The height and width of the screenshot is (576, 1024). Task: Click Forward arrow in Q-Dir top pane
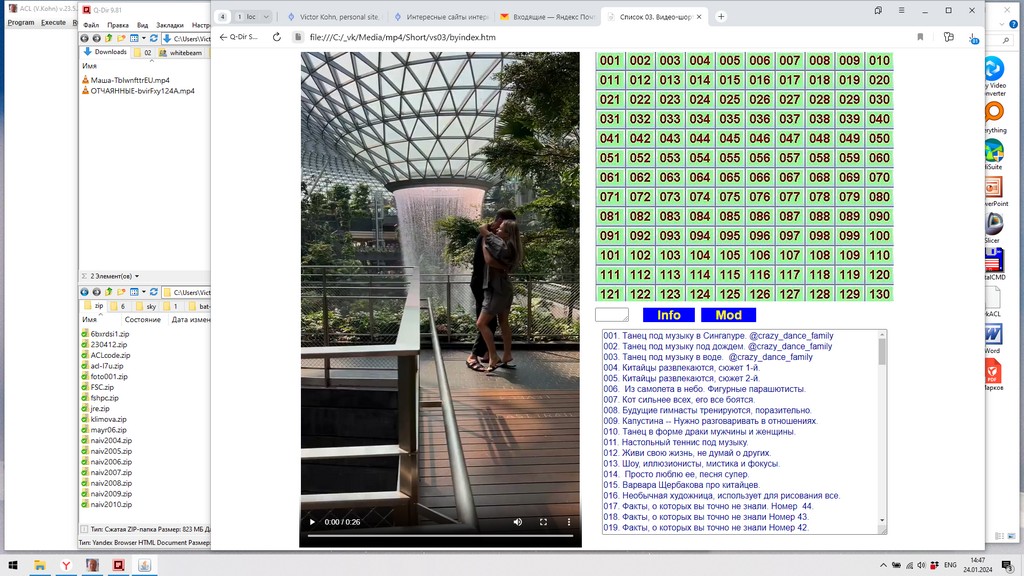(x=96, y=39)
